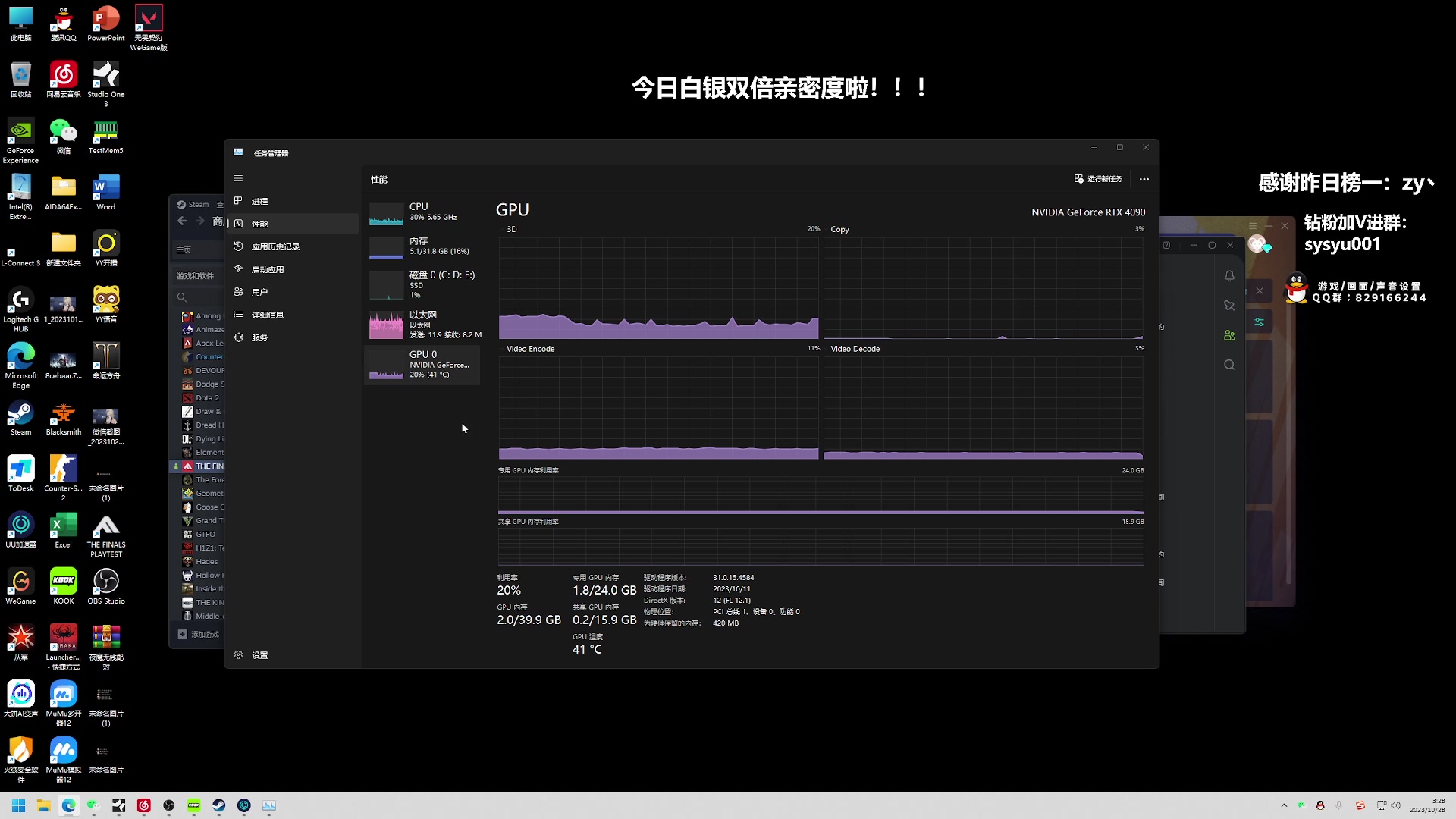Viewport: 1456px width, 819px height.
Task: Open the 服务 (Services) page
Action: tap(292, 337)
